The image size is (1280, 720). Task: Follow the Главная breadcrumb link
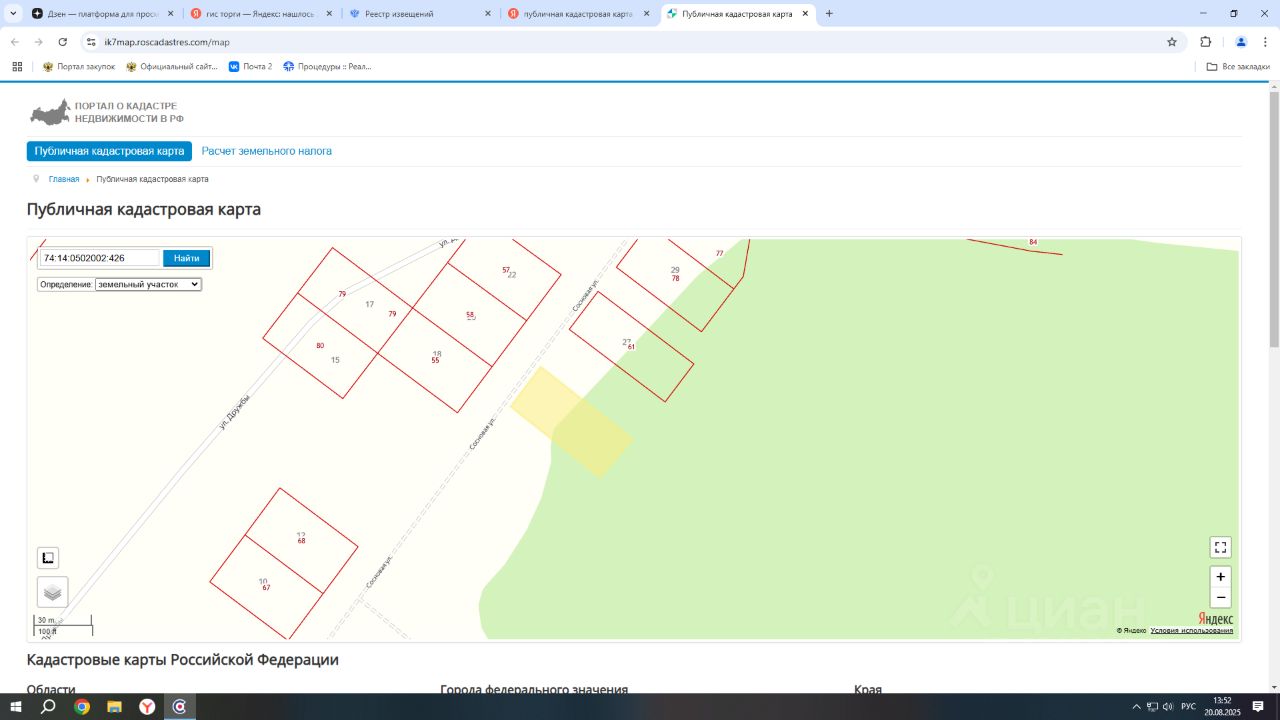[64, 179]
